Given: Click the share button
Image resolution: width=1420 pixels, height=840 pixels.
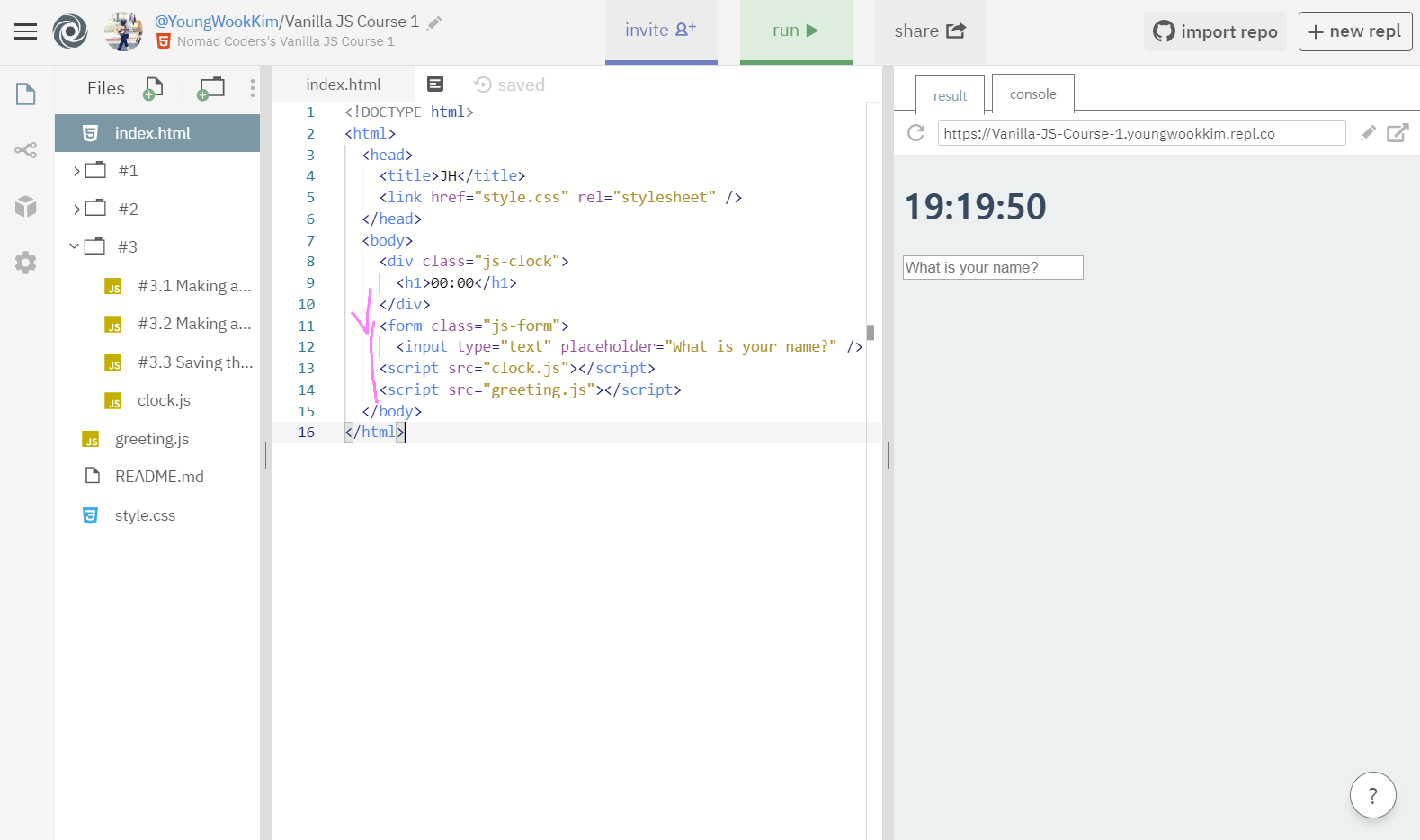Looking at the screenshot, I should [931, 31].
